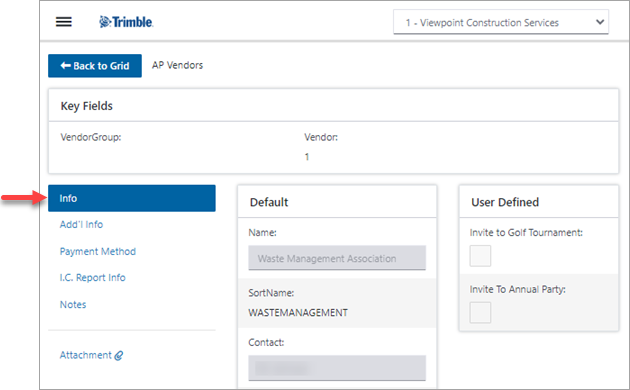Open the Notes tab
The height and width of the screenshot is (390, 630).
click(x=73, y=304)
